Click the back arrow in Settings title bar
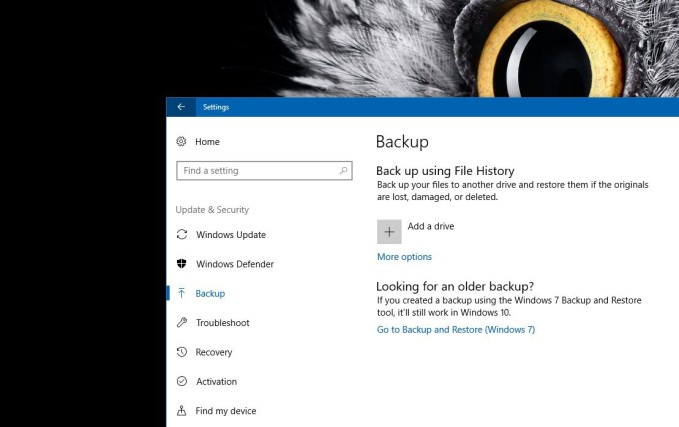679x427 pixels. pyautogui.click(x=181, y=107)
